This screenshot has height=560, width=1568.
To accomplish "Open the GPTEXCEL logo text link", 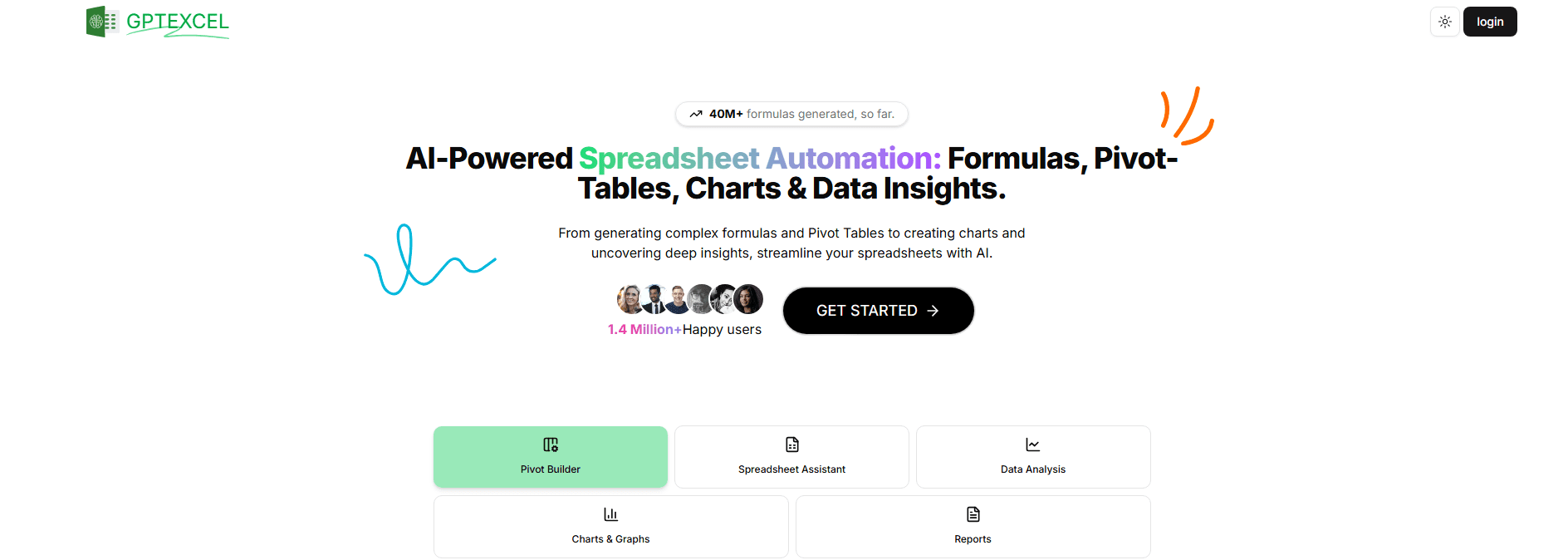I will 177,22.
